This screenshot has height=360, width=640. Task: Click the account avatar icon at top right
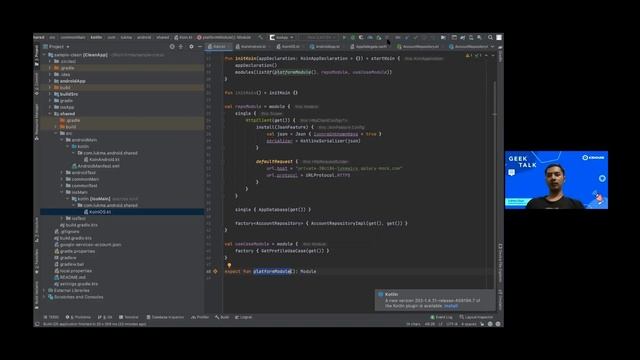tap(499, 37)
